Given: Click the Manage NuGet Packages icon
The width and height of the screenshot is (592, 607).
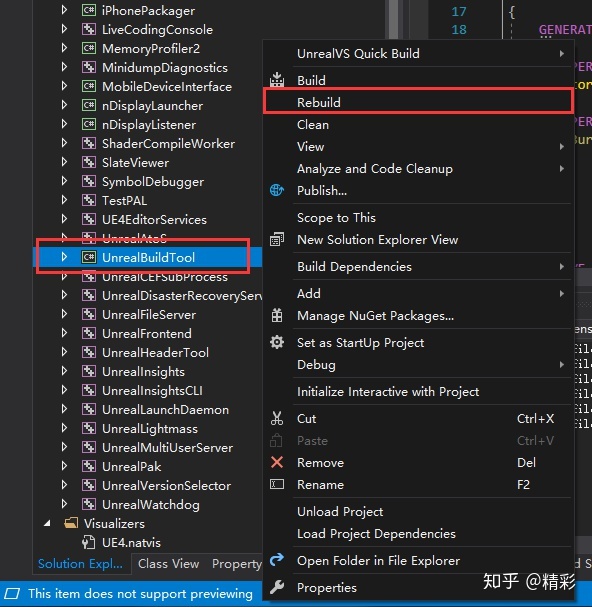Looking at the screenshot, I should (277, 316).
